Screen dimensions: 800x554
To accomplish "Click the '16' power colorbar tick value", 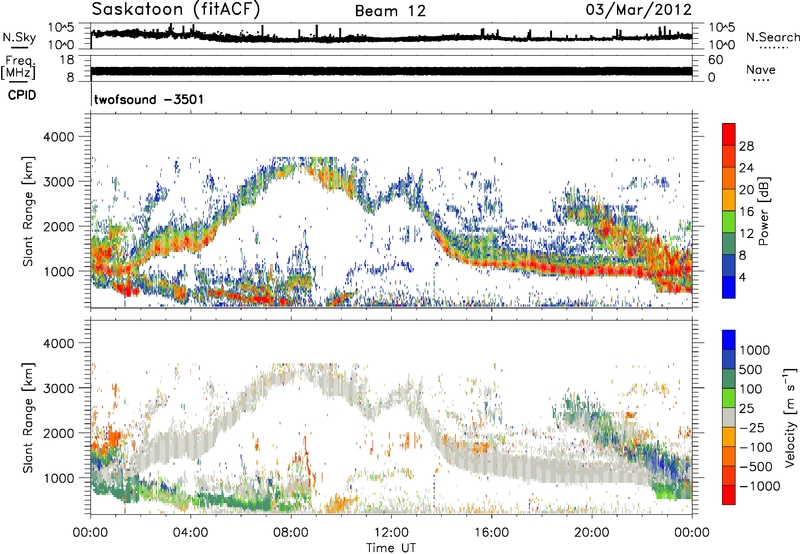I will 746,211.
